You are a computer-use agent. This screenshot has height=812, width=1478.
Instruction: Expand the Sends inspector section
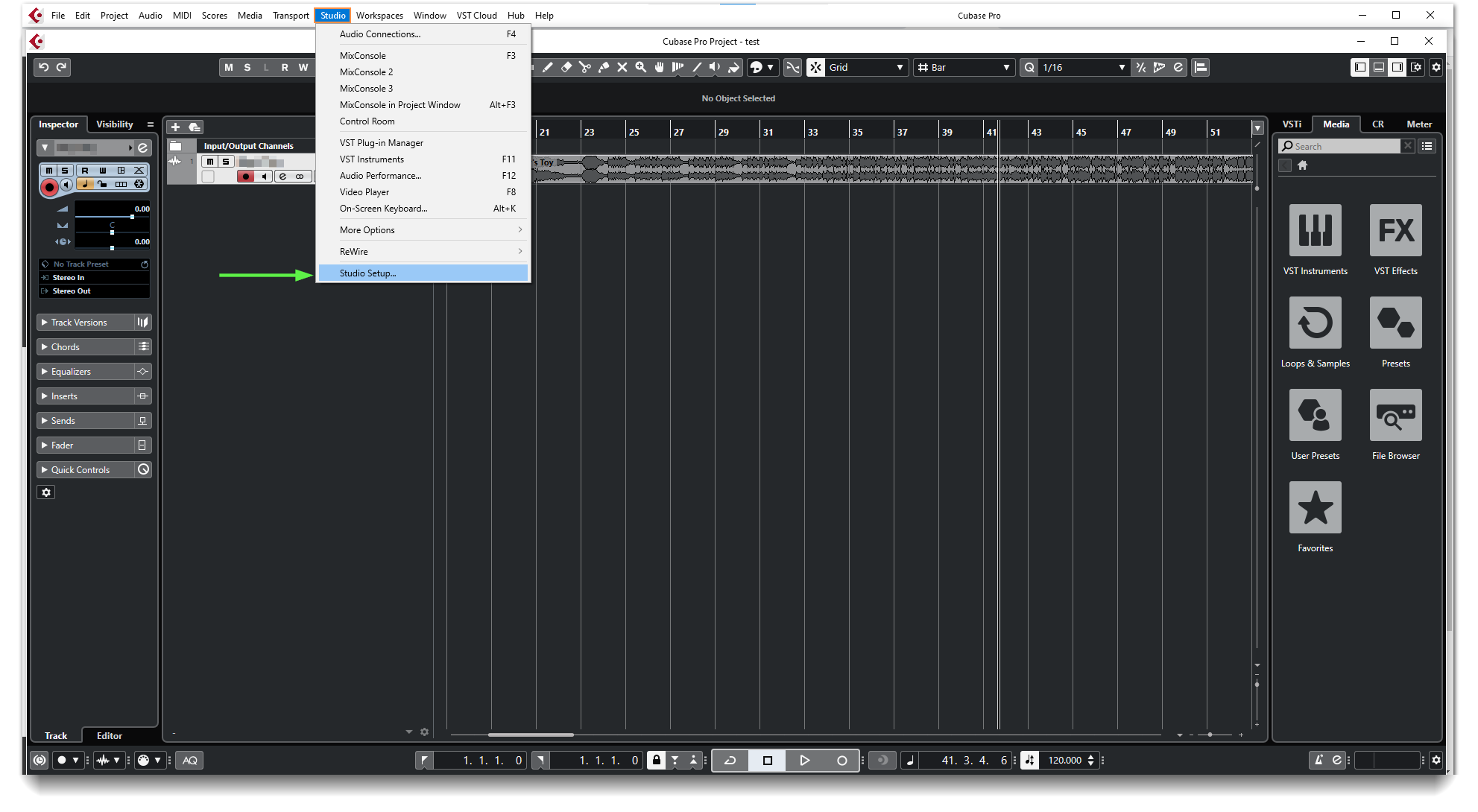(x=85, y=421)
